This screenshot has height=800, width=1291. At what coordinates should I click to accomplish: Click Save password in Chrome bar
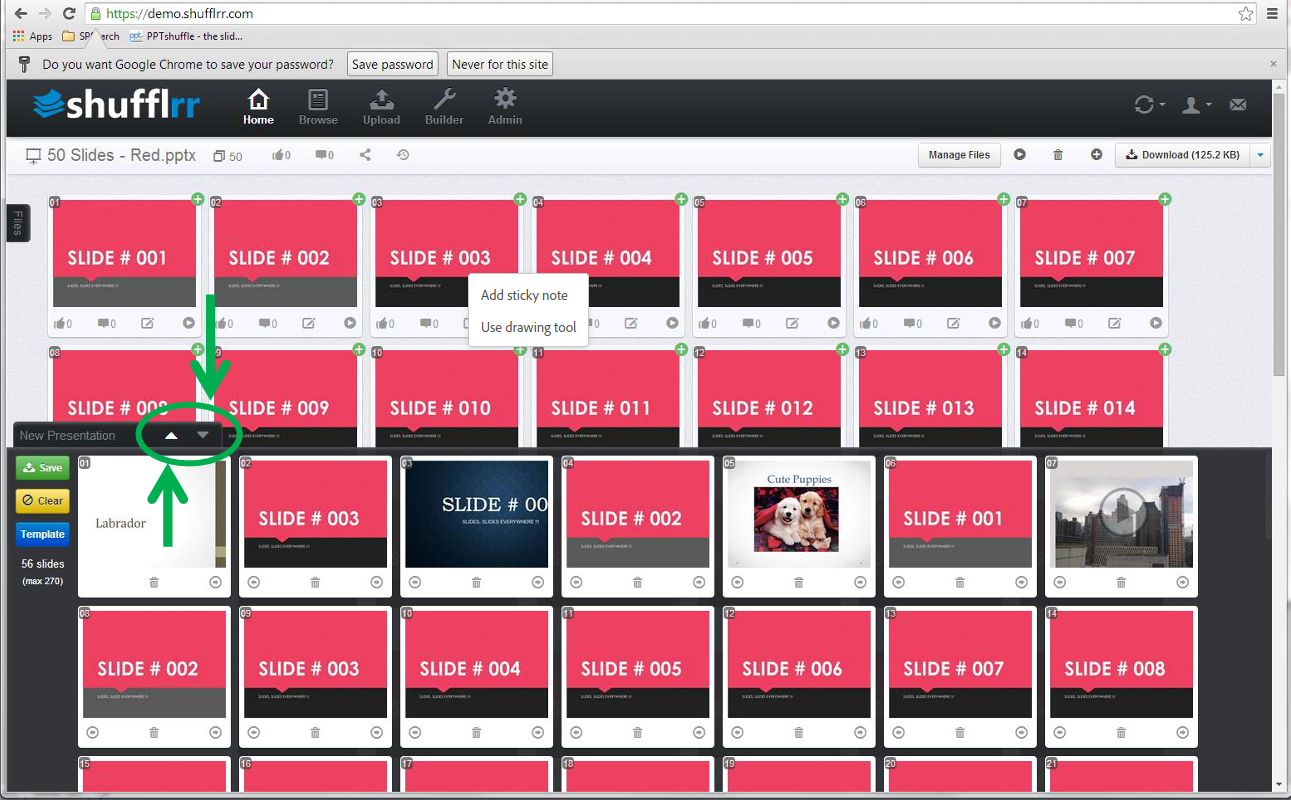point(393,64)
